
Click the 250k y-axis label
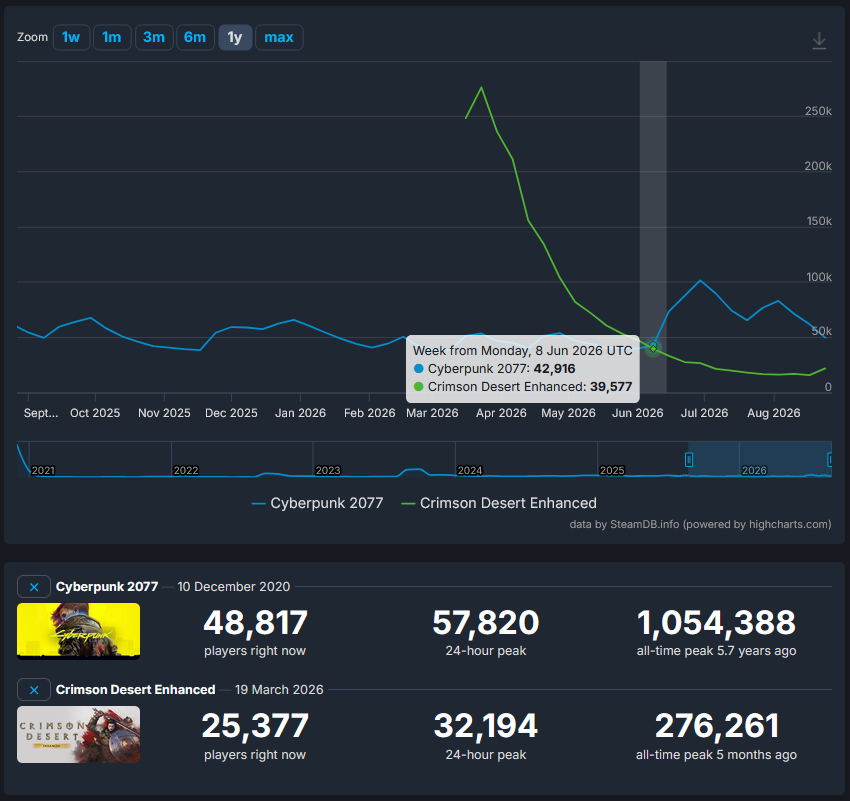tap(818, 111)
